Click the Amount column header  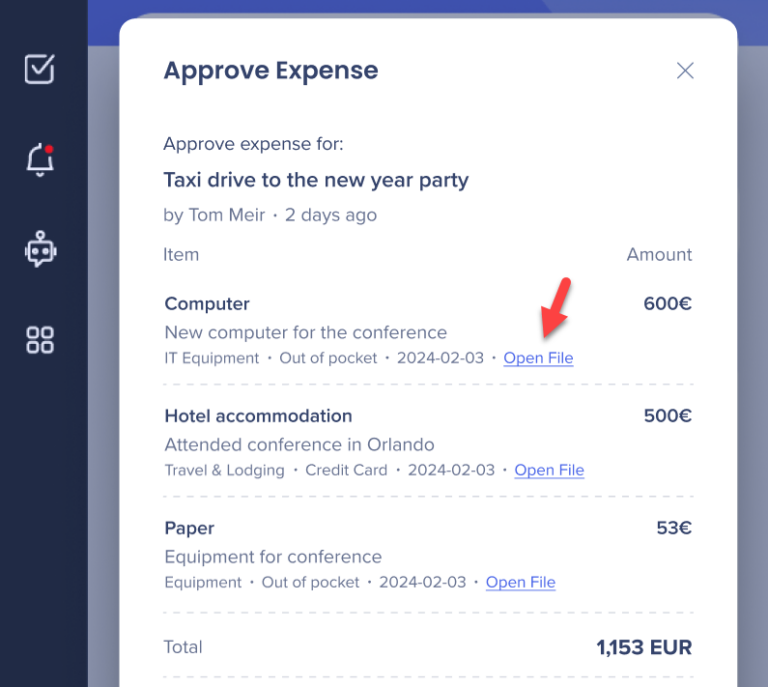coord(659,254)
